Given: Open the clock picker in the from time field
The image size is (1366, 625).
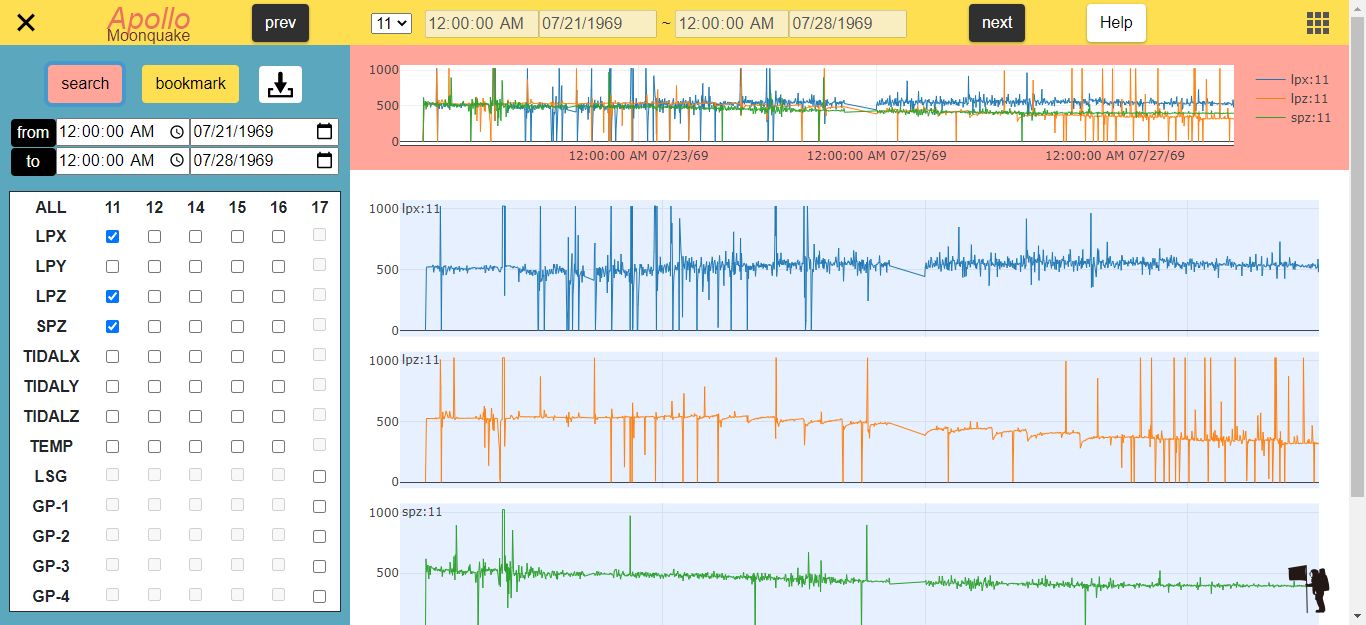Looking at the screenshot, I should [x=176, y=132].
